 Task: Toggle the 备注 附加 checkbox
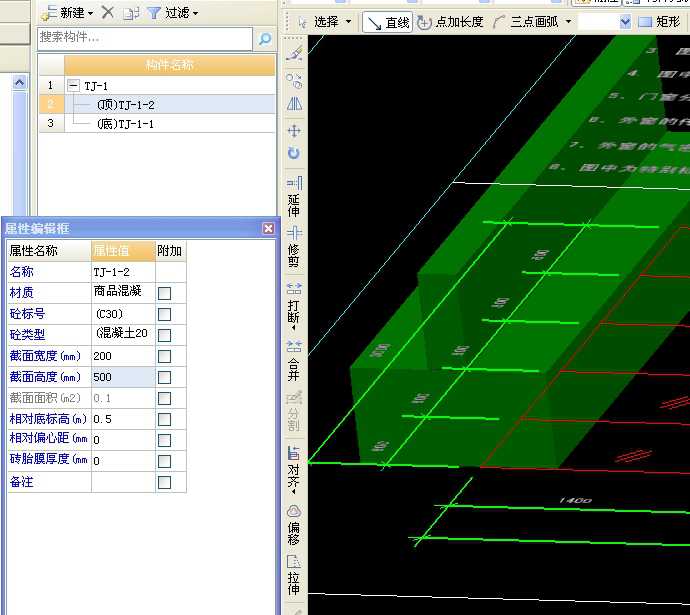coord(164,482)
